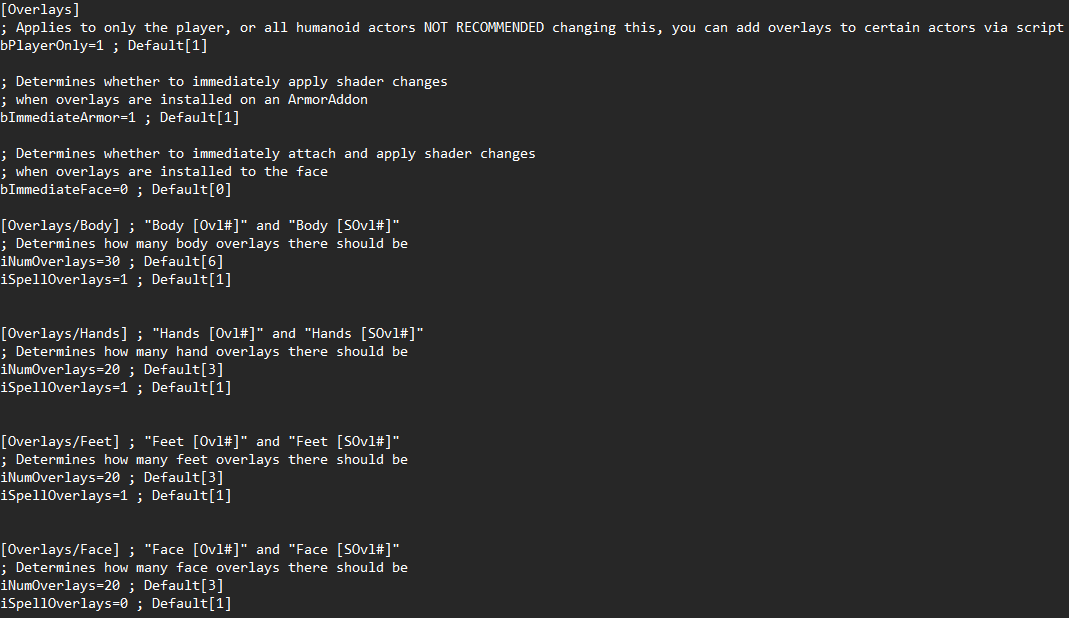Click iNumOverlays=20 in Hands section
Screen dimensions: 1069x618
(x=60, y=370)
